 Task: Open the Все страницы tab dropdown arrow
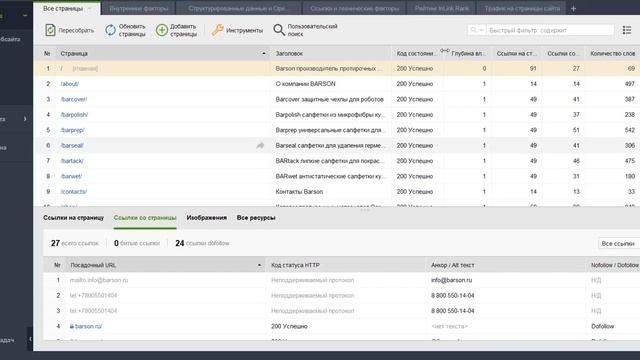(90, 8)
